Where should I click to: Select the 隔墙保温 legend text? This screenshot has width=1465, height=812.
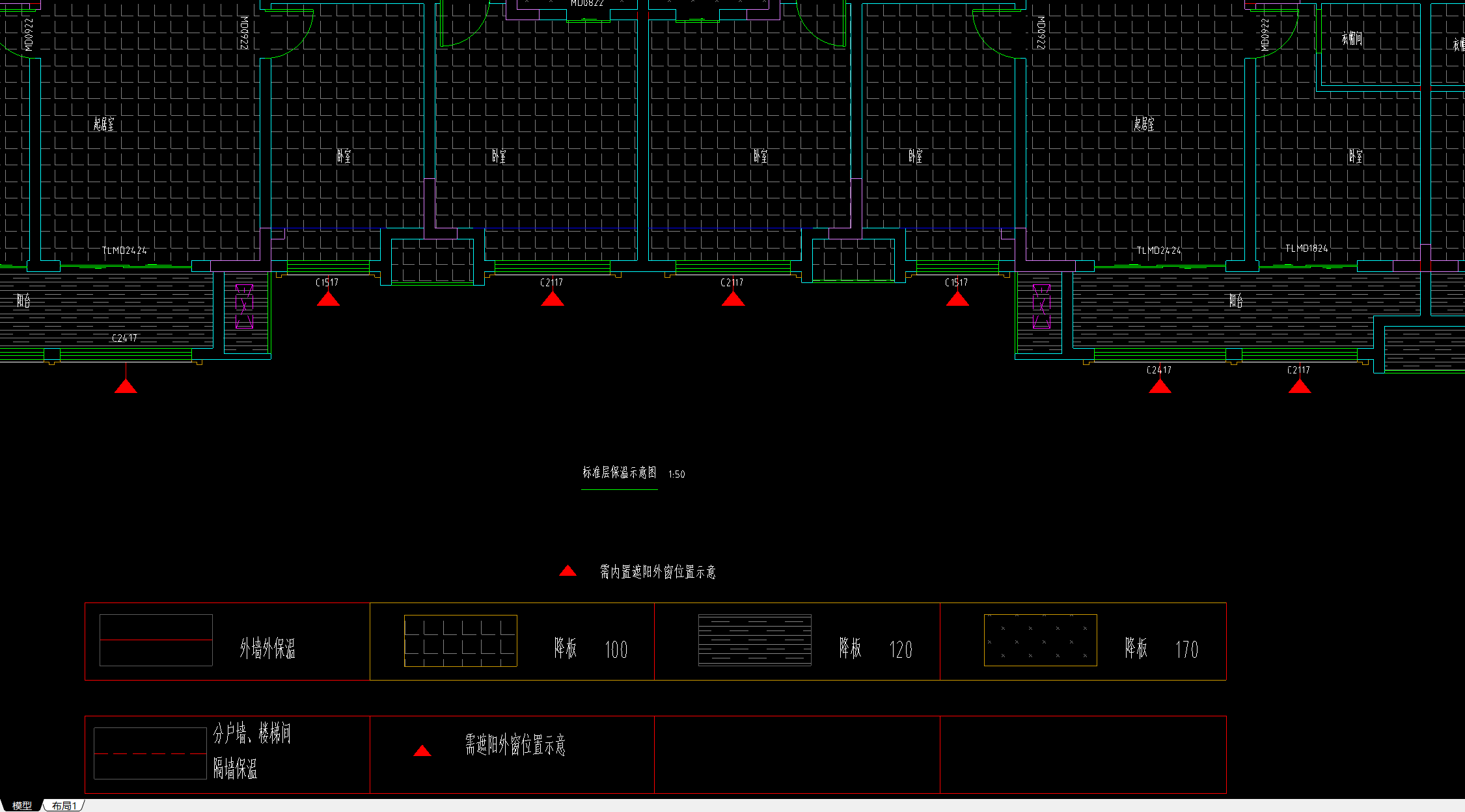click(x=236, y=769)
